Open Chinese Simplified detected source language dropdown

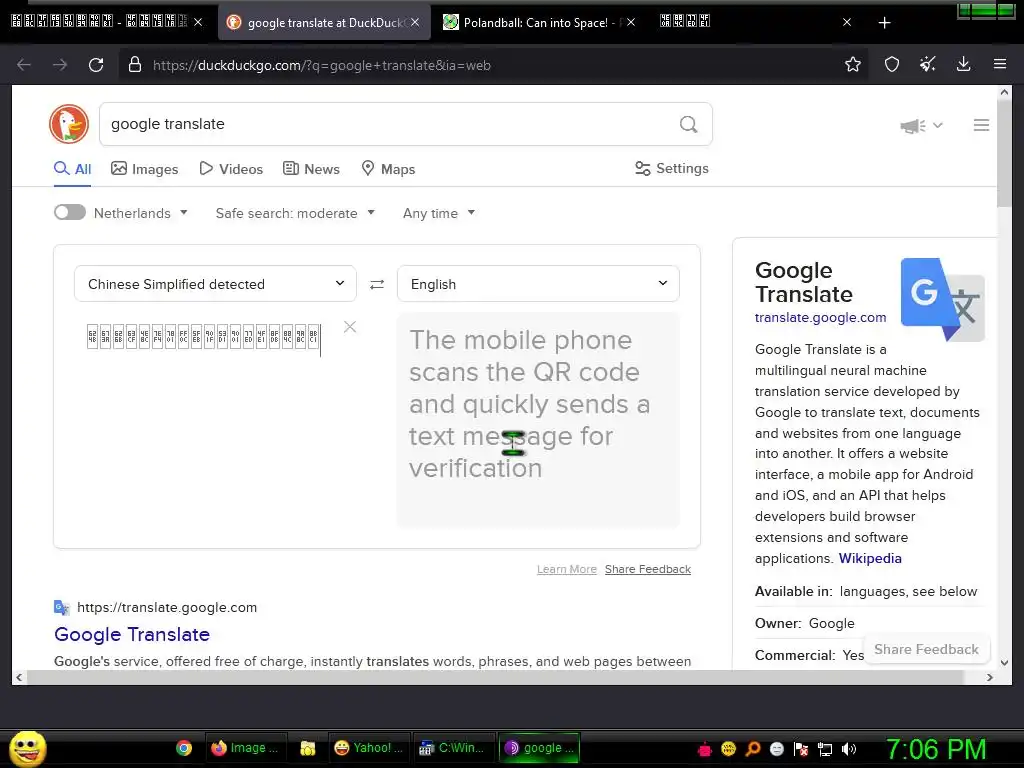point(216,283)
